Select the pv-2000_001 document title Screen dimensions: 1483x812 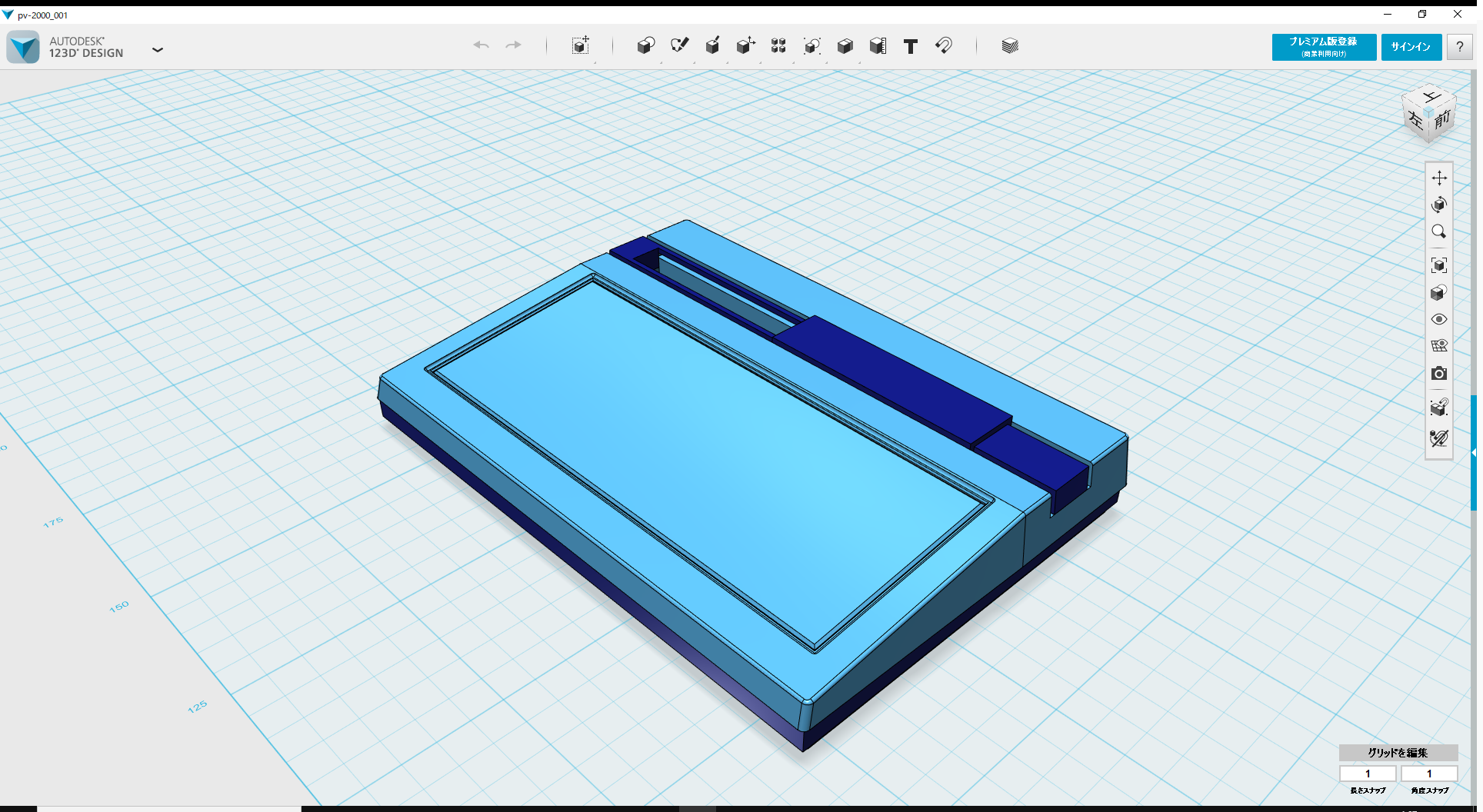pyautogui.click(x=42, y=15)
